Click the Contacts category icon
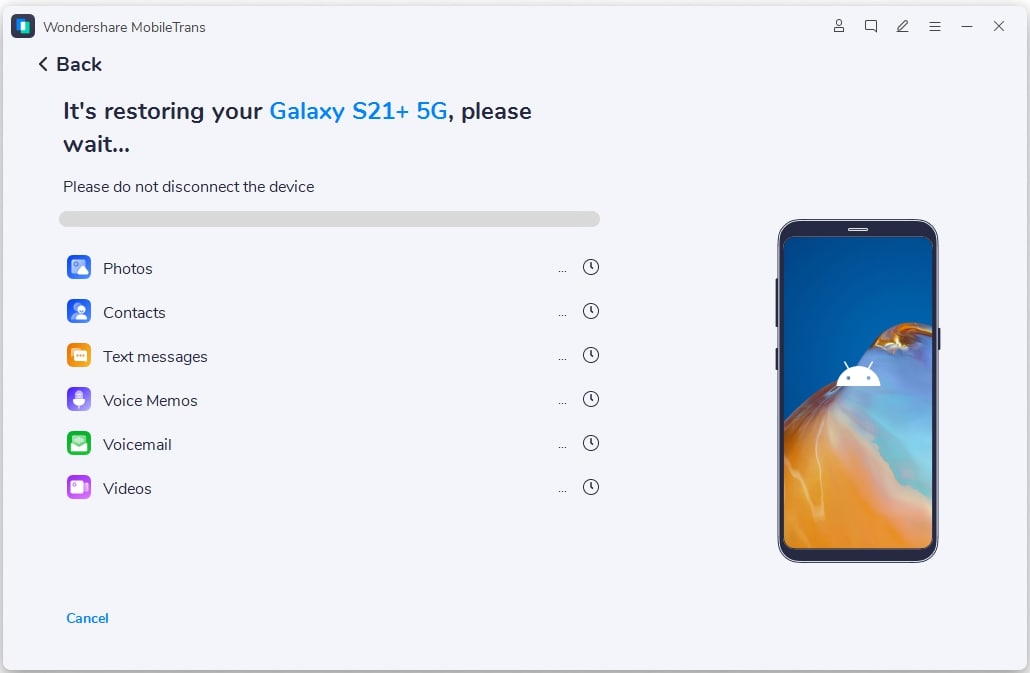The image size is (1030, 673). (79, 311)
